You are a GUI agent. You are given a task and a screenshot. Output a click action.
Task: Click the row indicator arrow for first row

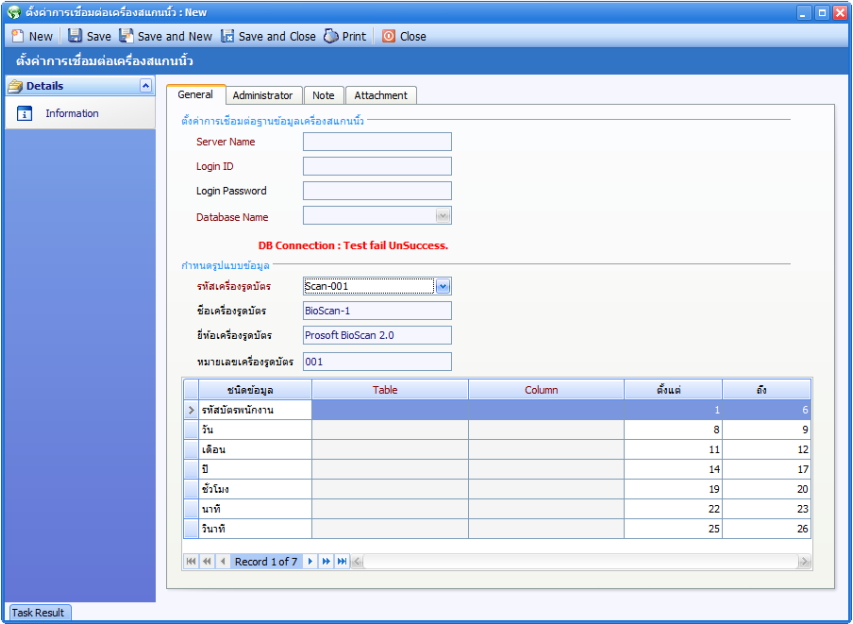coord(191,410)
